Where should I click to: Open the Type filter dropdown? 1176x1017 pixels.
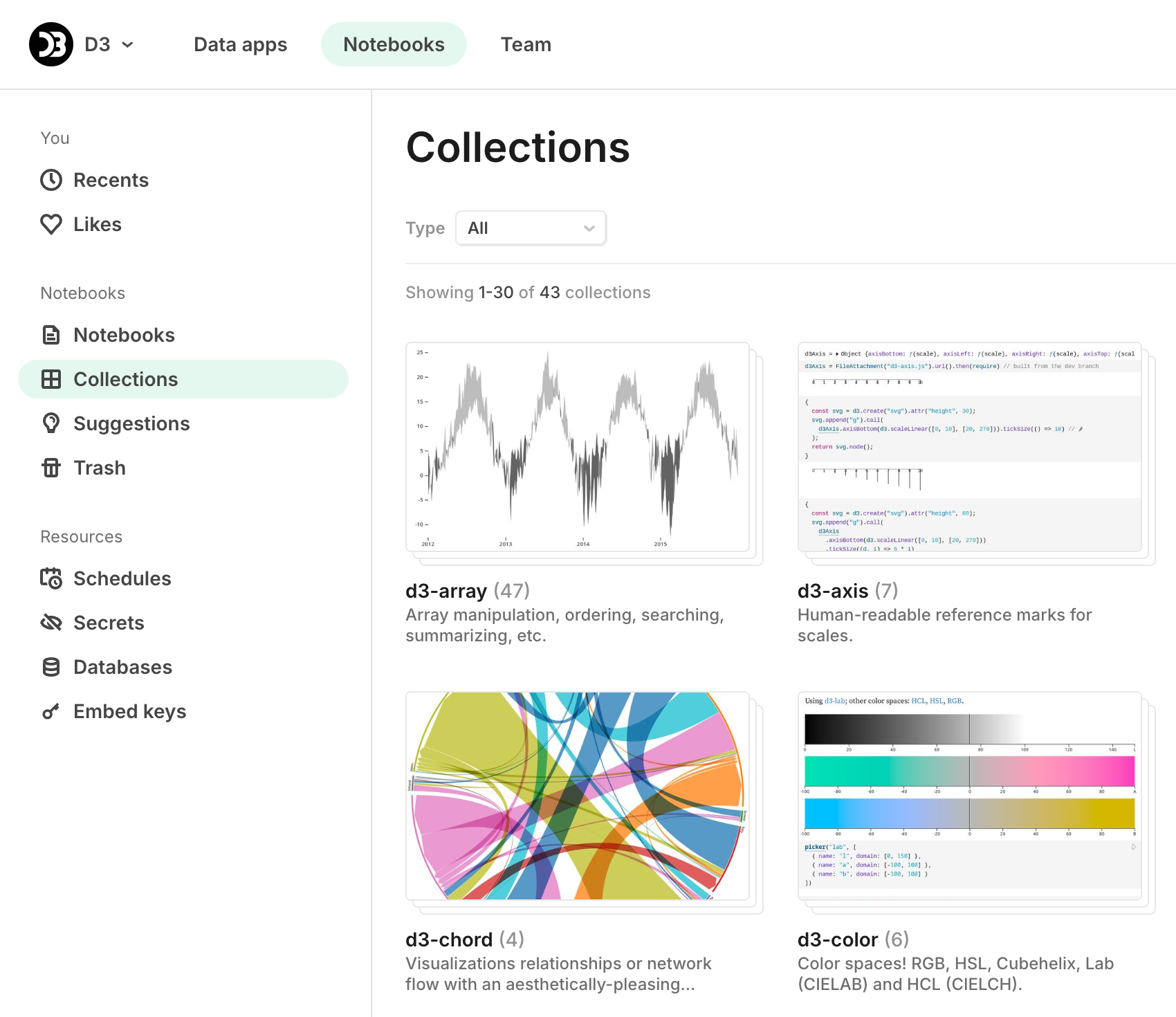pos(531,228)
